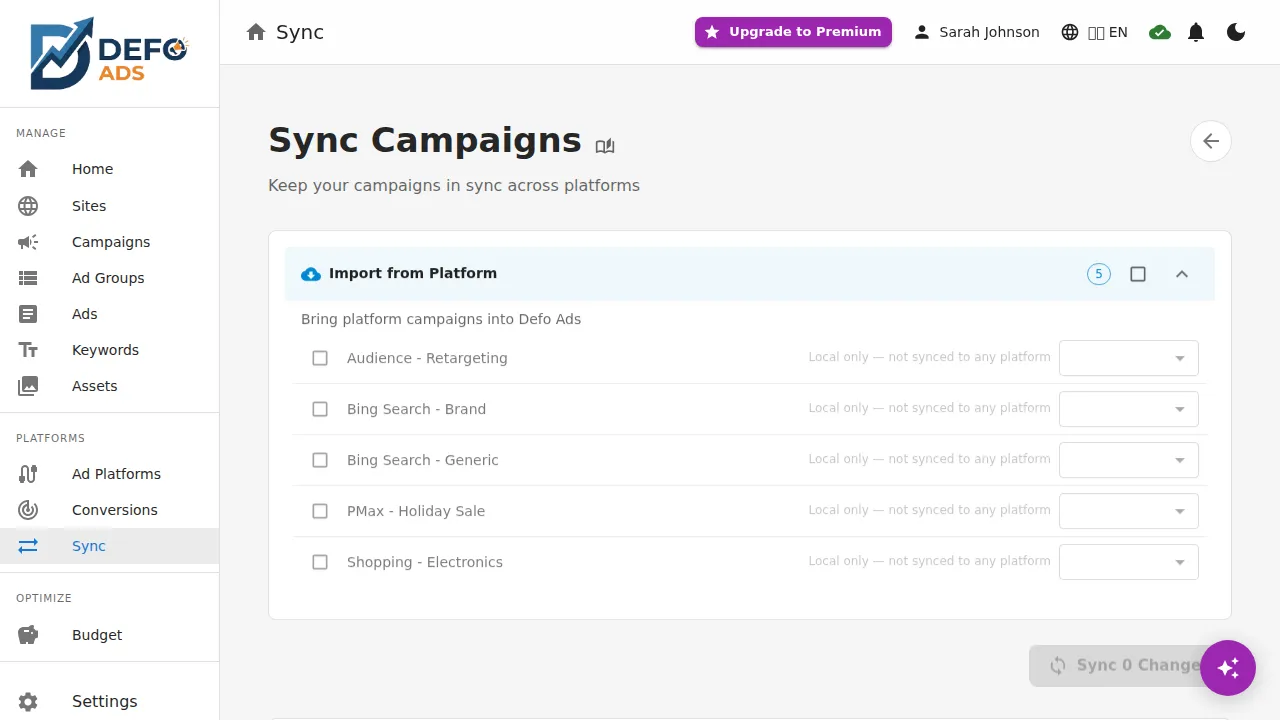Collapse the Import from Platform section
1280x720 pixels.
click(x=1182, y=274)
